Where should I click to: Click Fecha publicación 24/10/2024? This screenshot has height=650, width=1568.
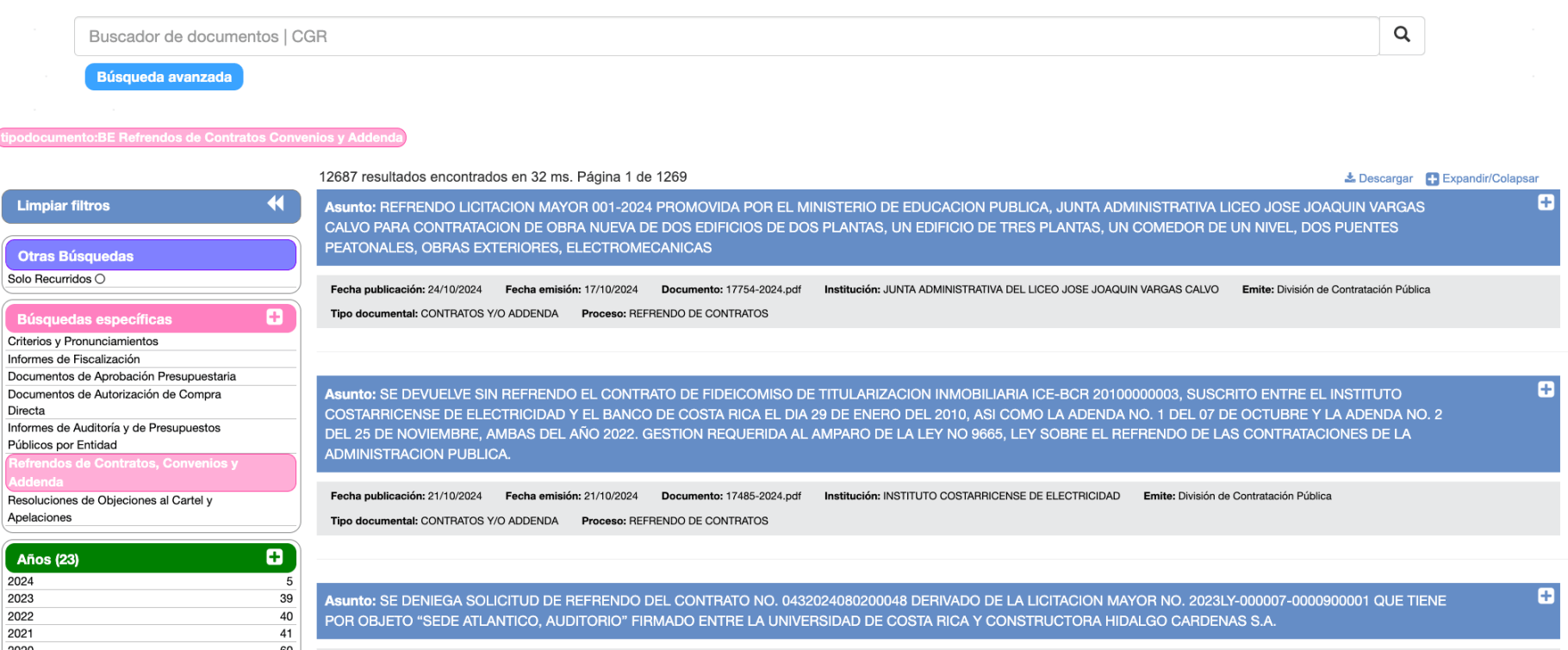click(x=406, y=289)
